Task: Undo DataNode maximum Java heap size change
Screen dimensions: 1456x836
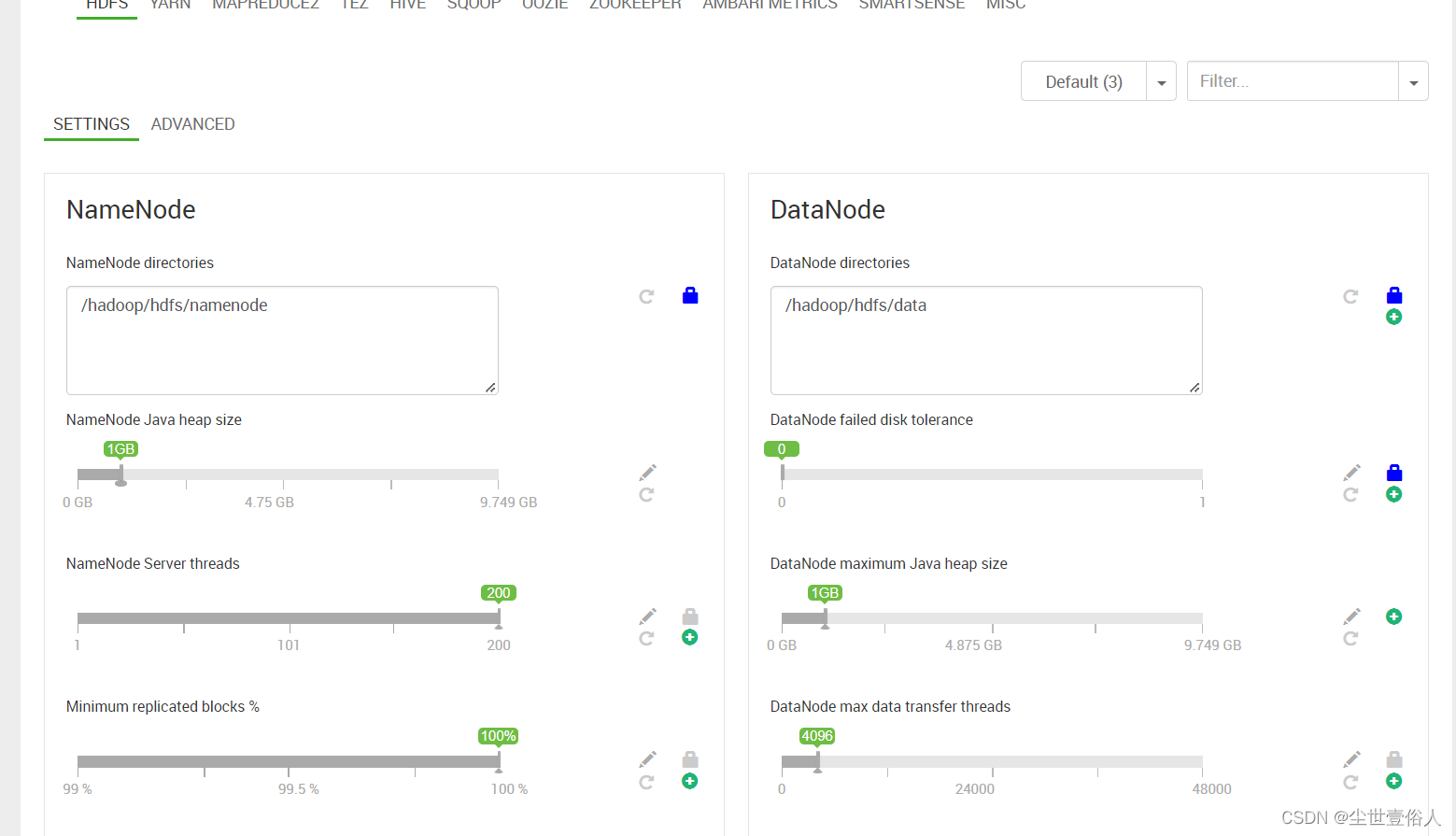Action: click(1350, 638)
